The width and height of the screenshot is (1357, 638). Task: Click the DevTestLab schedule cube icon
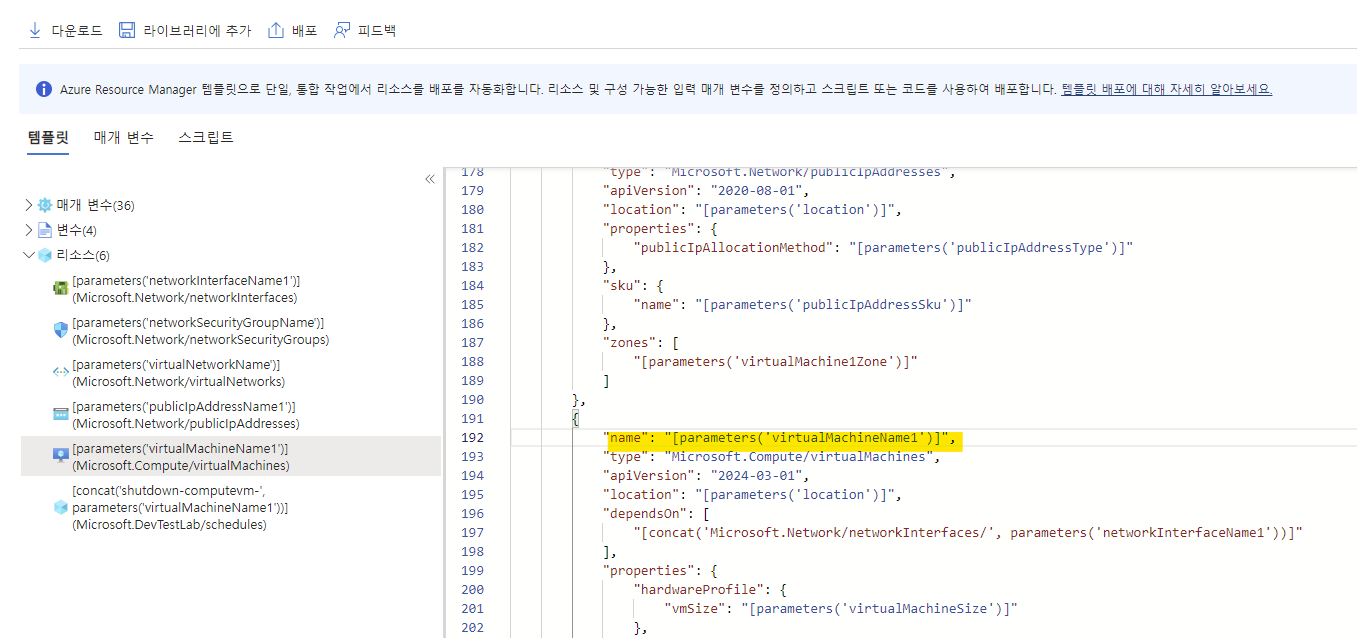coord(60,508)
